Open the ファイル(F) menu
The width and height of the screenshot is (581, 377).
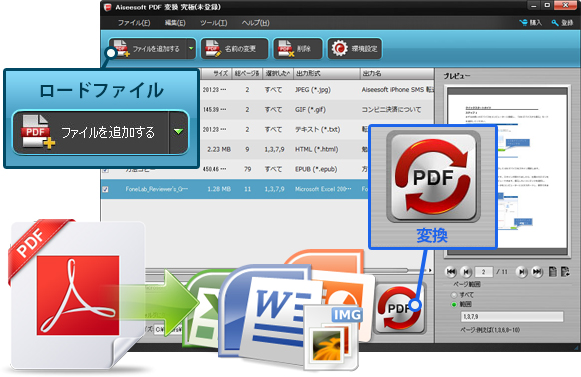coord(134,23)
